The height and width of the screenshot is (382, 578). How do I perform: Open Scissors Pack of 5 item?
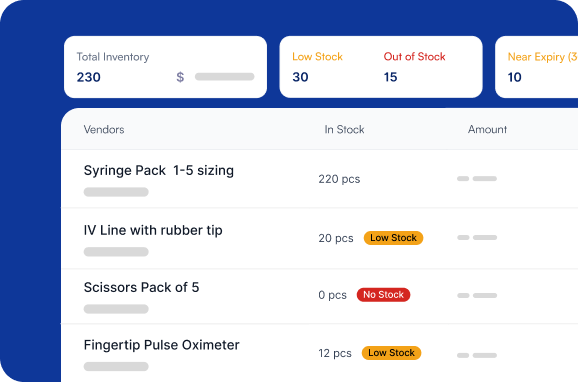click(x=142, y=287)
